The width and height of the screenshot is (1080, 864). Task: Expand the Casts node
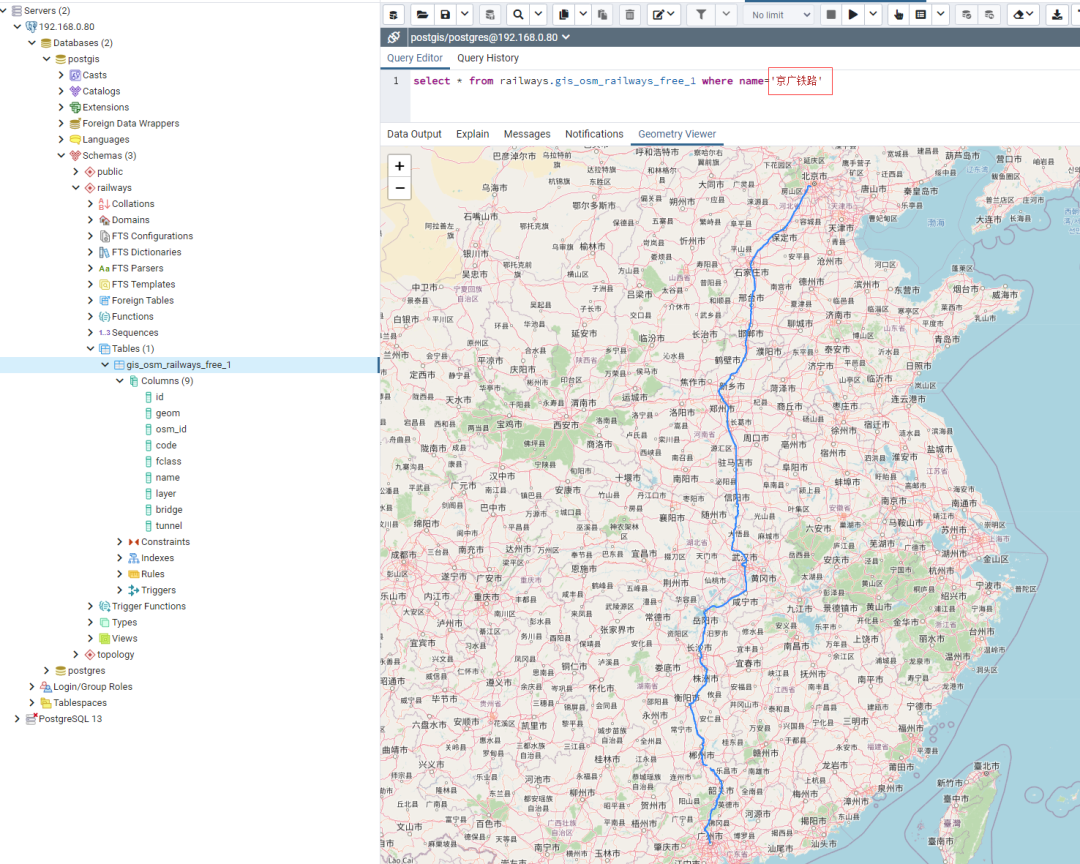61,75
